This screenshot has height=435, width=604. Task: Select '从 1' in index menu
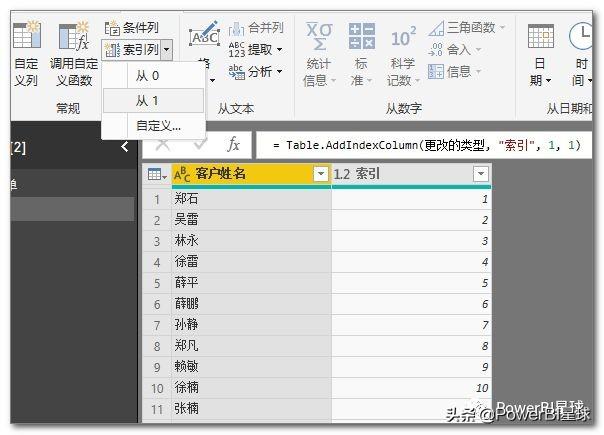pos(153,101)
